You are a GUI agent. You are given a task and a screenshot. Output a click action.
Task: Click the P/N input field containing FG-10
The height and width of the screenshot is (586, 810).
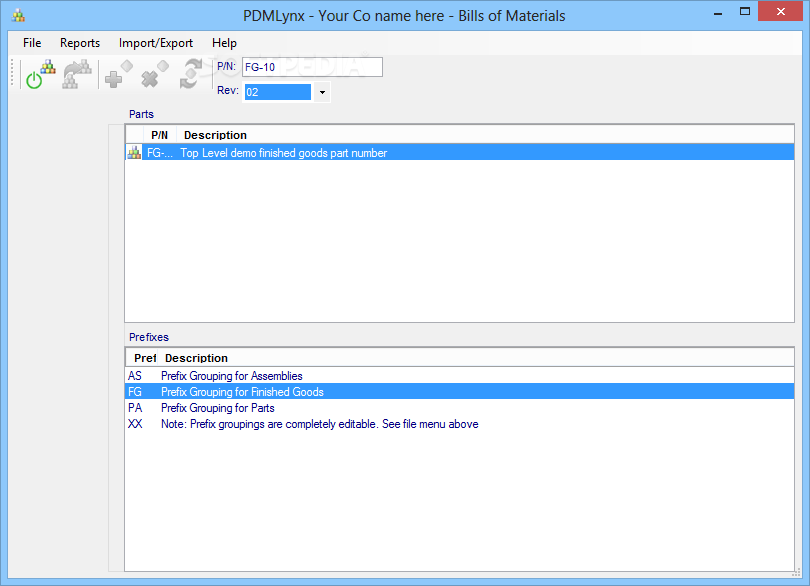(x=313, y=67)
